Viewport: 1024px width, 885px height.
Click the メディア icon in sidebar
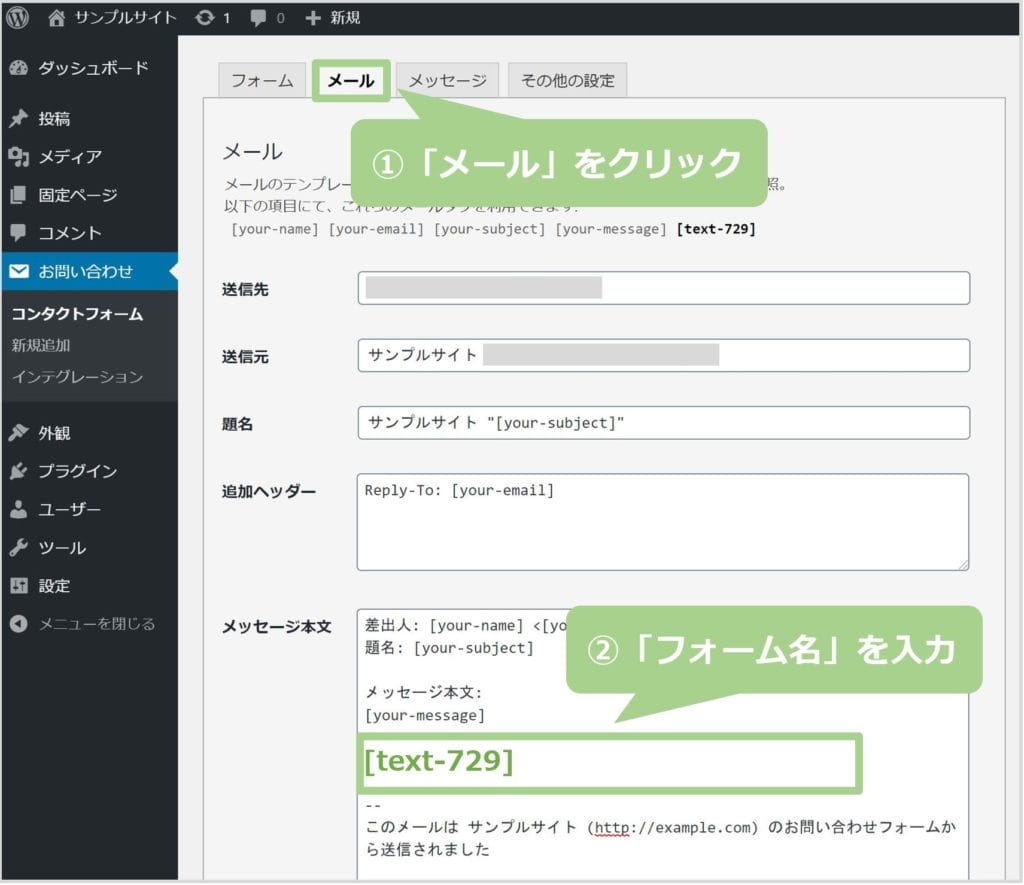[19, 156]
